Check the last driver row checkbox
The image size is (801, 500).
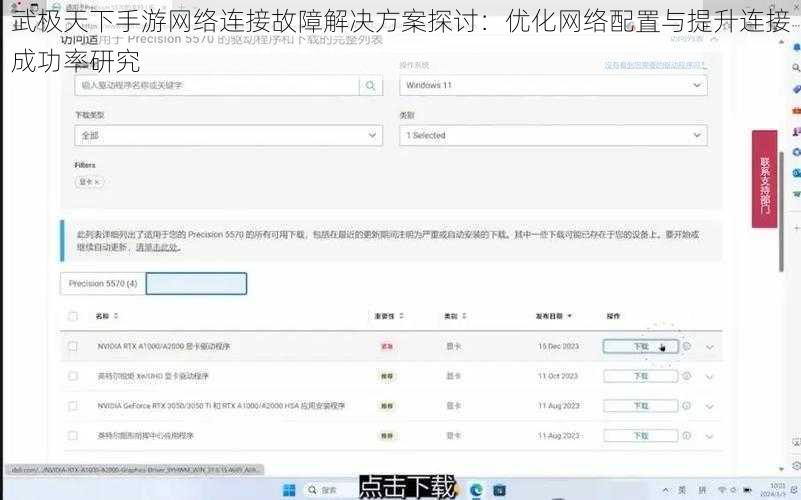click(73, 436)
